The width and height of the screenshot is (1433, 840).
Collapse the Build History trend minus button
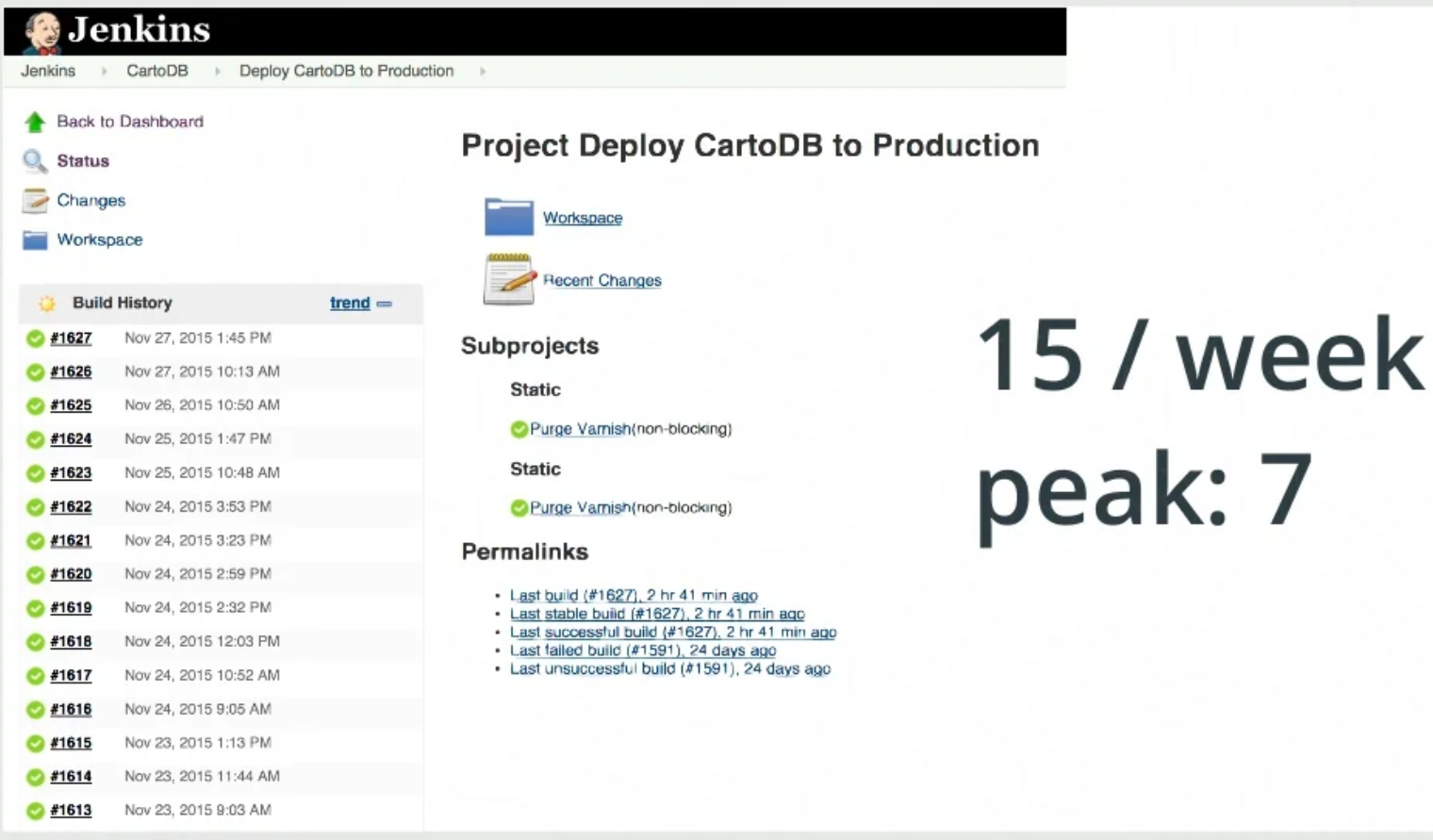point(385,304)
